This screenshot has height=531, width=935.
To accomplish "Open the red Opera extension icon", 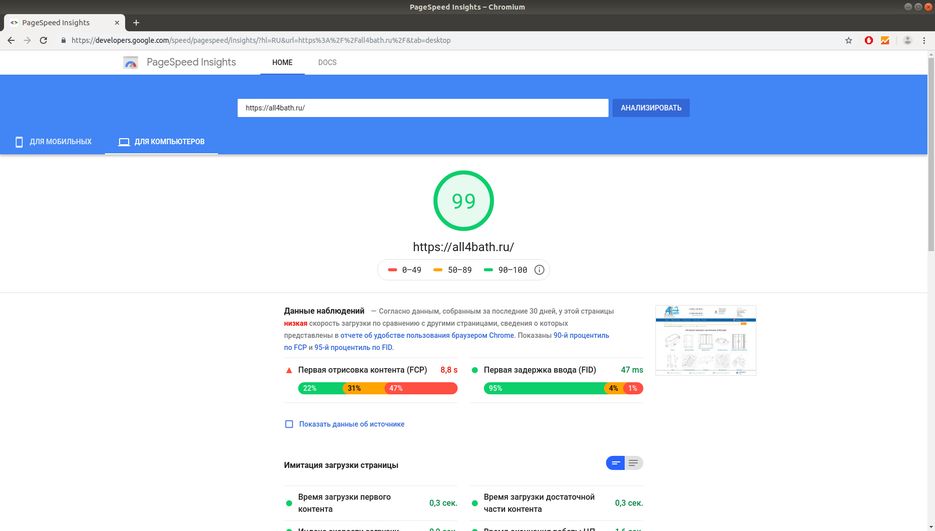I will [x=869, y=41].
